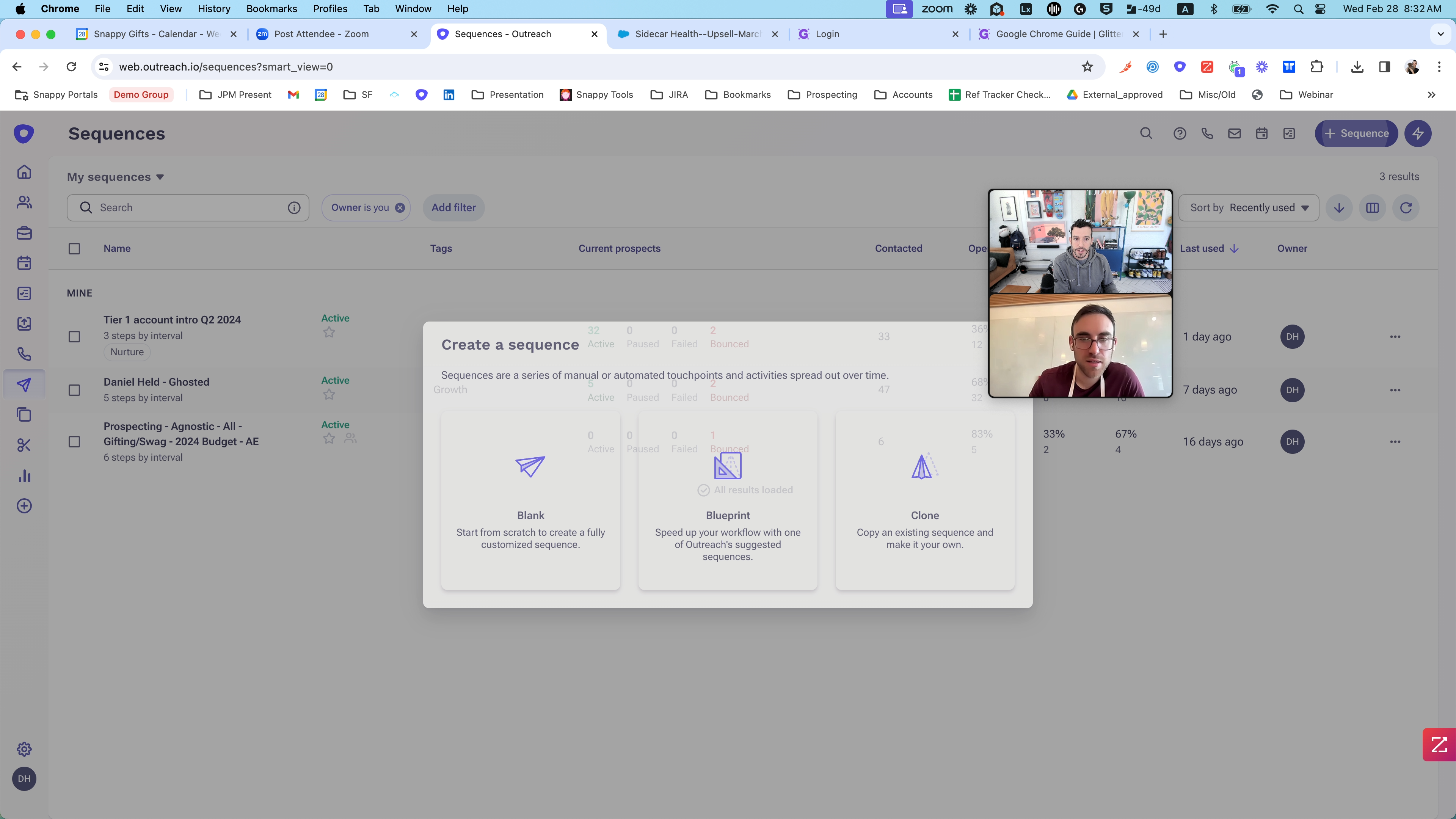The width and height of the screenshot is (1456, 819).
Task: Open the phone dialer icon in header
Action: (x=1207, y=133)
